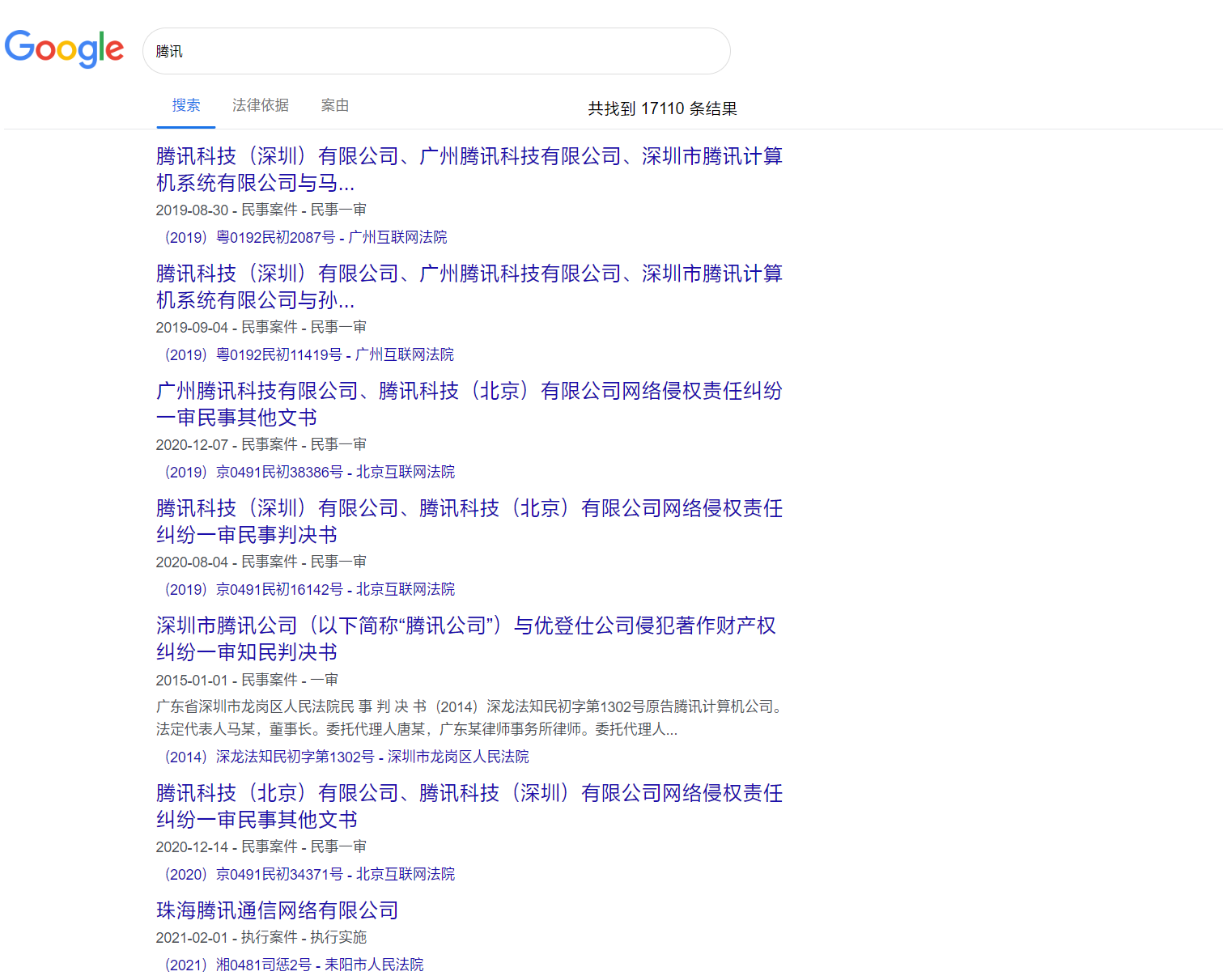Click the 2019-09-04 - 民事案件 metadata line

click(x=261, y=327)
